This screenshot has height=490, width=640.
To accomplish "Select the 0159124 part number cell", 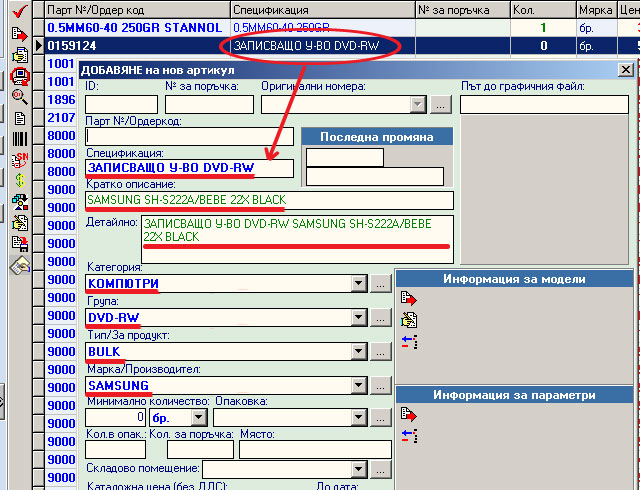I will [137, 45].
